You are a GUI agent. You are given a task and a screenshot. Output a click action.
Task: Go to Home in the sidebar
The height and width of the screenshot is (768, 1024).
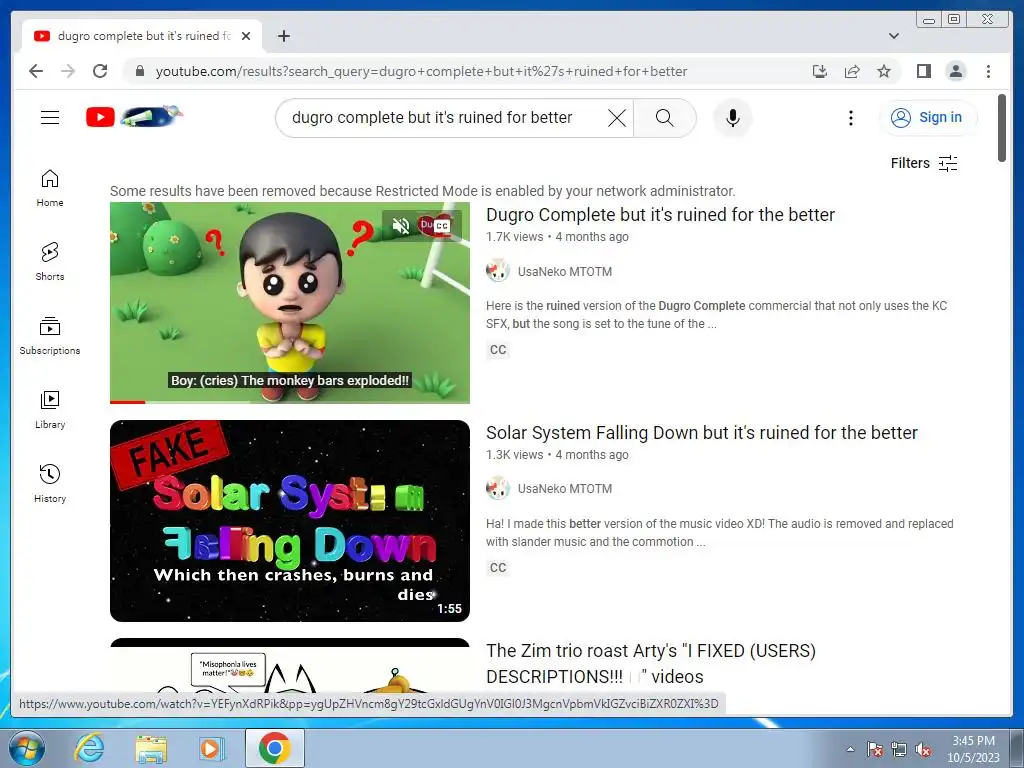pos(50,188)
